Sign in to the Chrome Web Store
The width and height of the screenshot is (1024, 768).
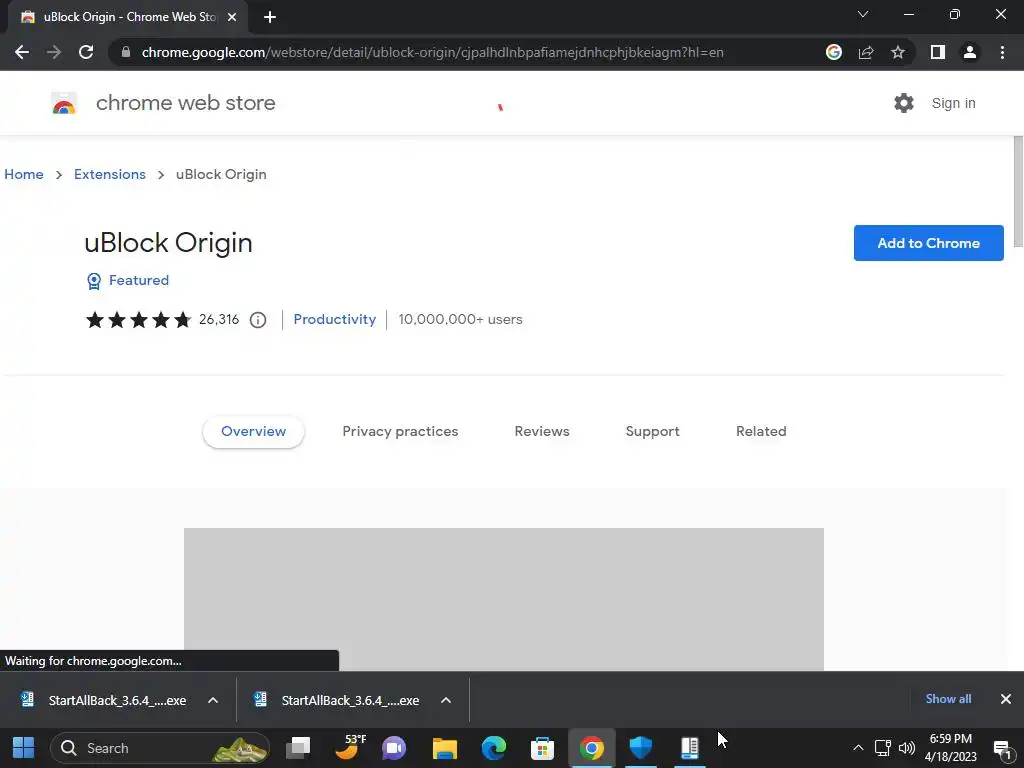[953, 103]
